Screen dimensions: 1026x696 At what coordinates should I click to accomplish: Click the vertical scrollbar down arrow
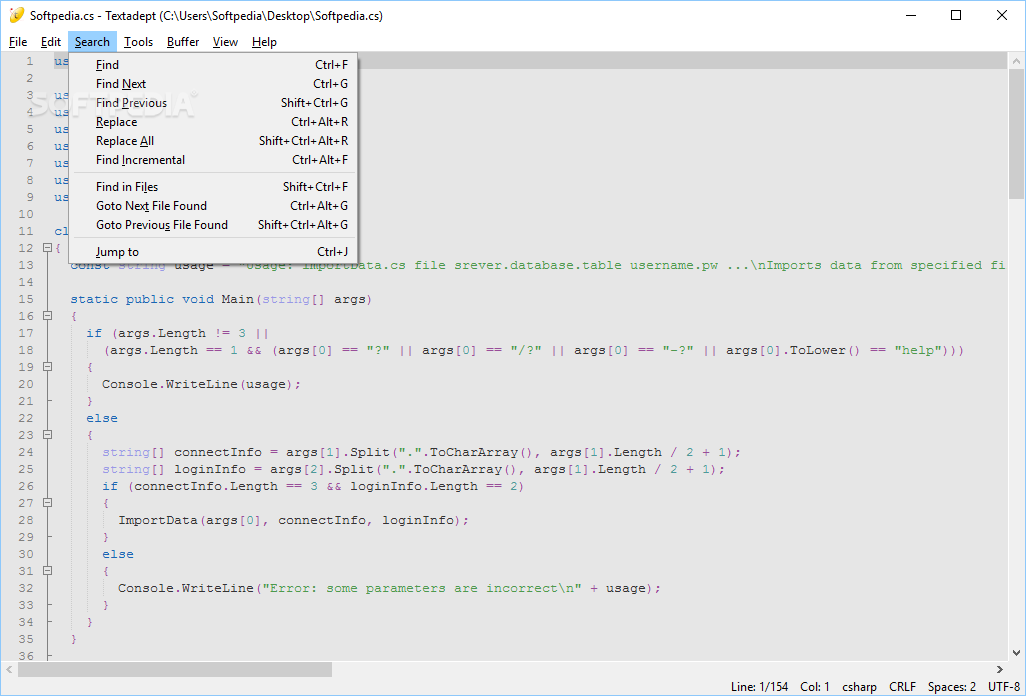coord(1016,653)
